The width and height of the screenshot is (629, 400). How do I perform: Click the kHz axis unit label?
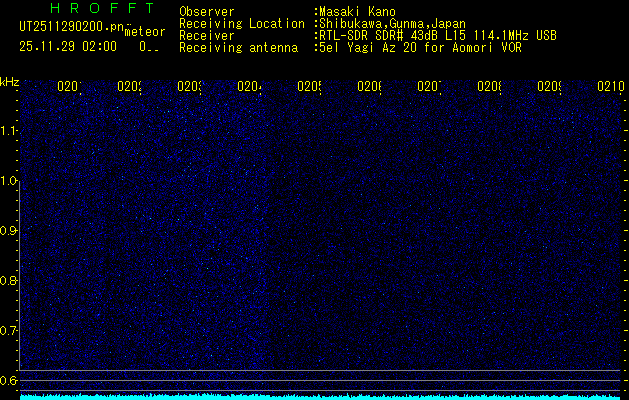[x=10, y=83]
